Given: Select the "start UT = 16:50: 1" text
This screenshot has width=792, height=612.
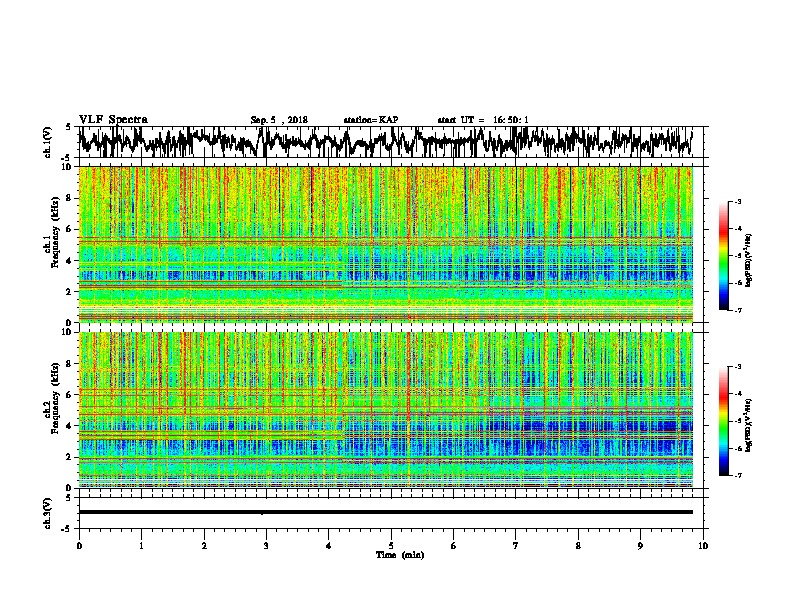Looking at the screenshot, I should tap(483, 120).
